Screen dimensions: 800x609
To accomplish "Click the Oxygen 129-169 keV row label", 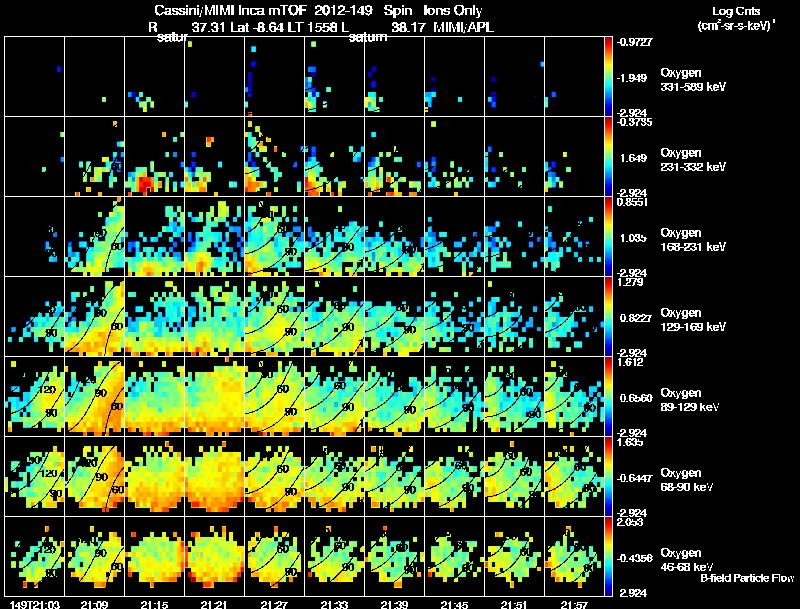I will pos(693,320).
